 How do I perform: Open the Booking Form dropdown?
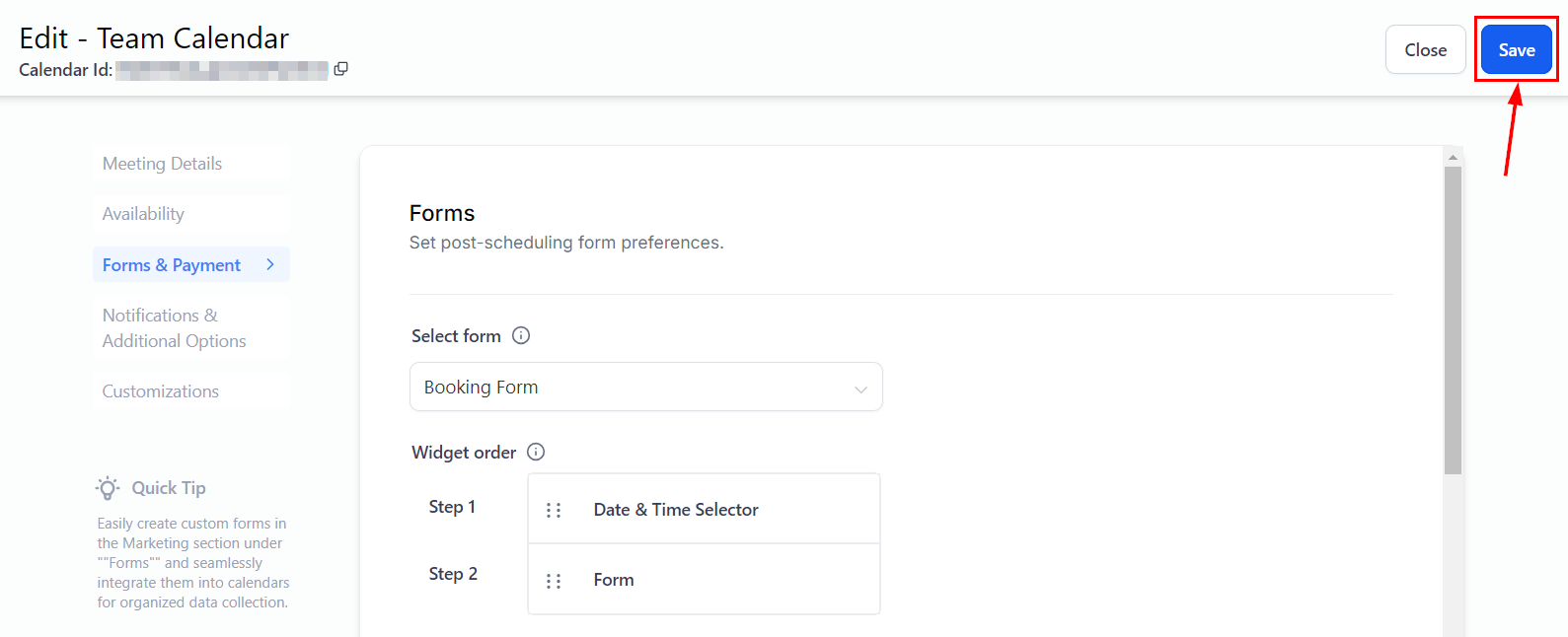pyautogui.click(x=645, y=387)
